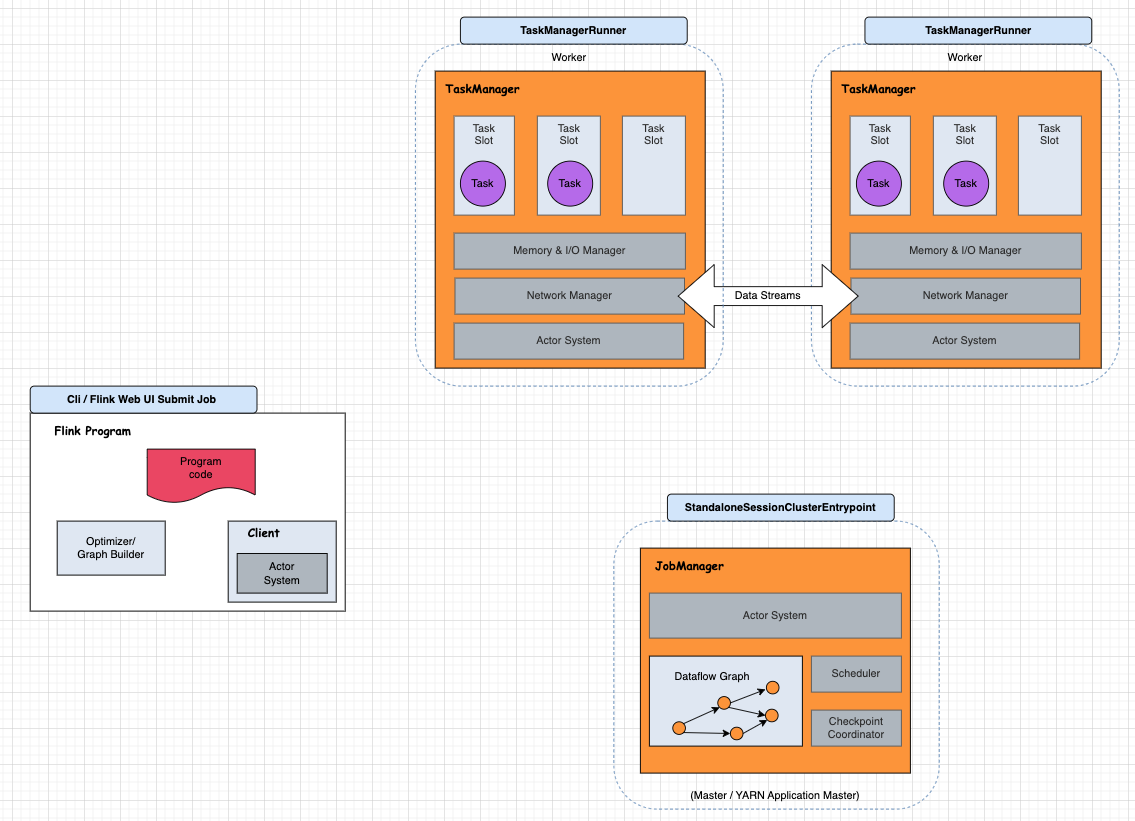This screenshot has width=1135, height=821.
Task: Select the Checkpoint Coordinator box
Action: click(x=856, y=728)
